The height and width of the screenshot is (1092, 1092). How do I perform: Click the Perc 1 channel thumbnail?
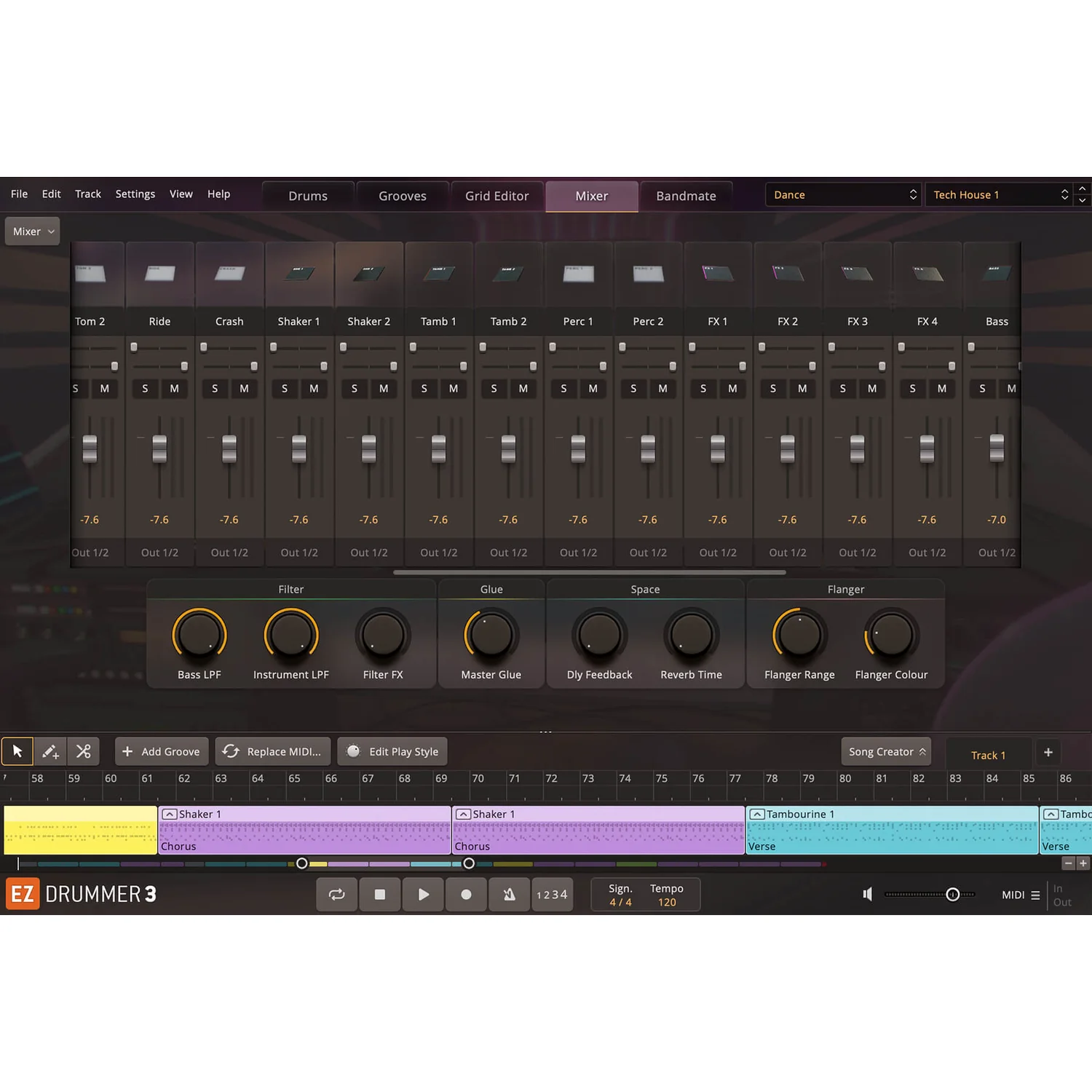tap(578, 274)
